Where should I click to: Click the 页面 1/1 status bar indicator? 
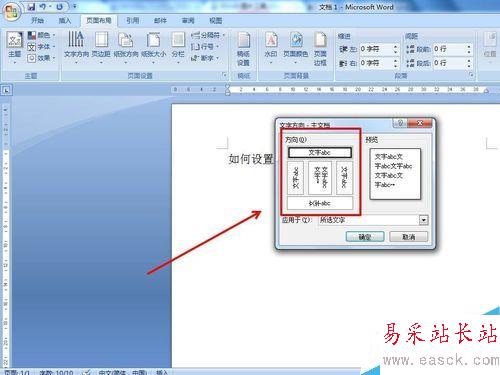[x=17, y=372]
